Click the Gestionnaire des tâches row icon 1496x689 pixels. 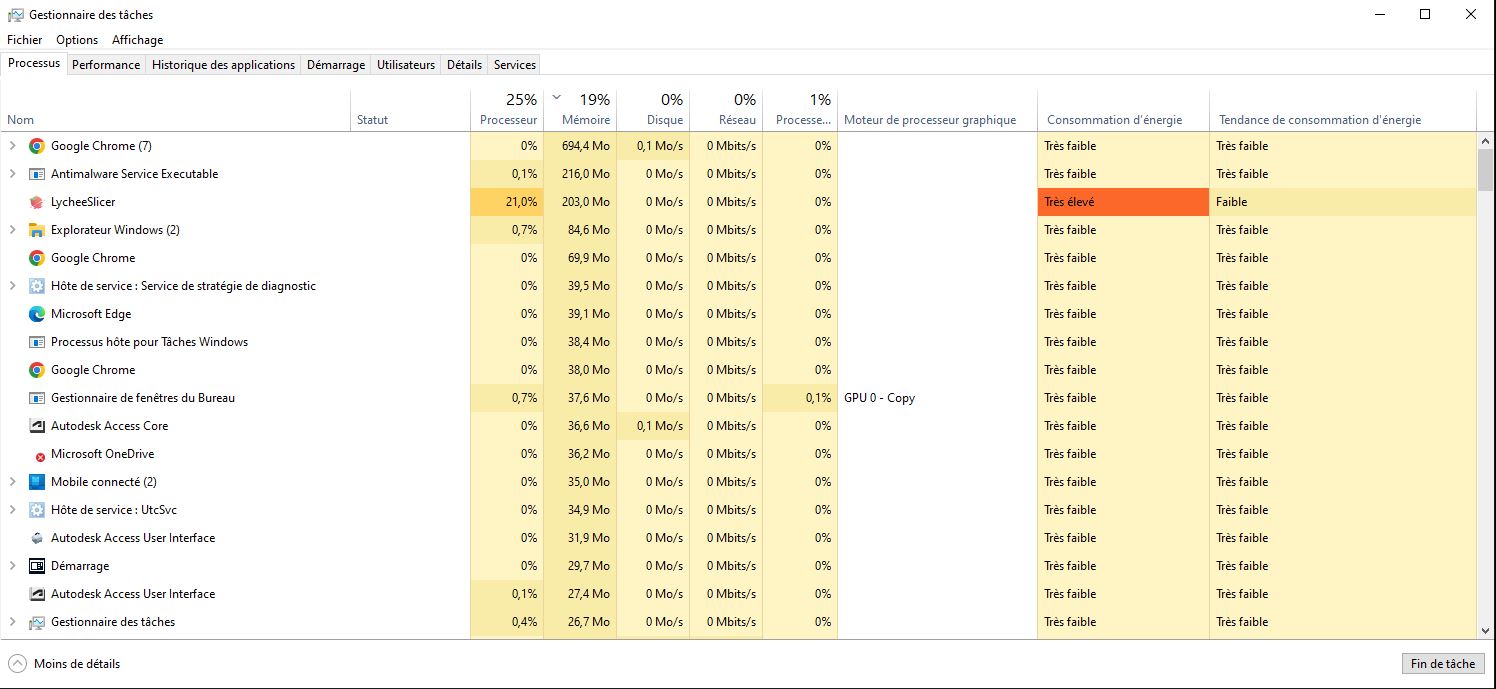click(37, 622)
